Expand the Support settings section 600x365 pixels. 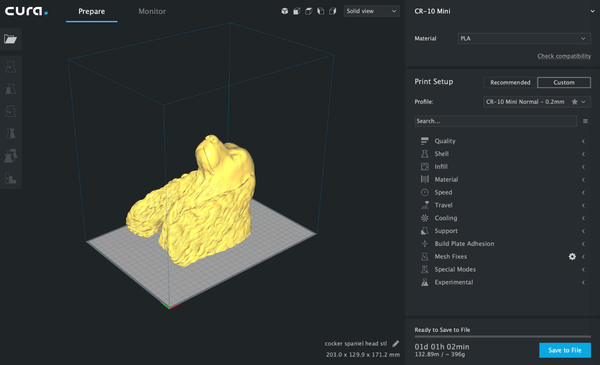[502, 231]
